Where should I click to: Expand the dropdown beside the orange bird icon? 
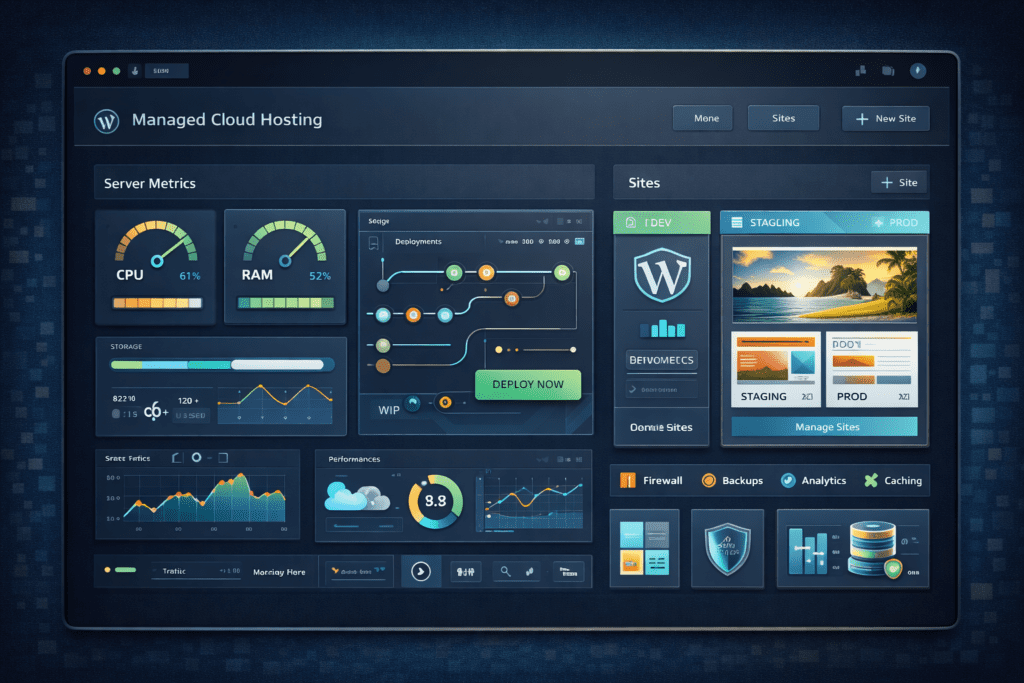click(356, 570)
